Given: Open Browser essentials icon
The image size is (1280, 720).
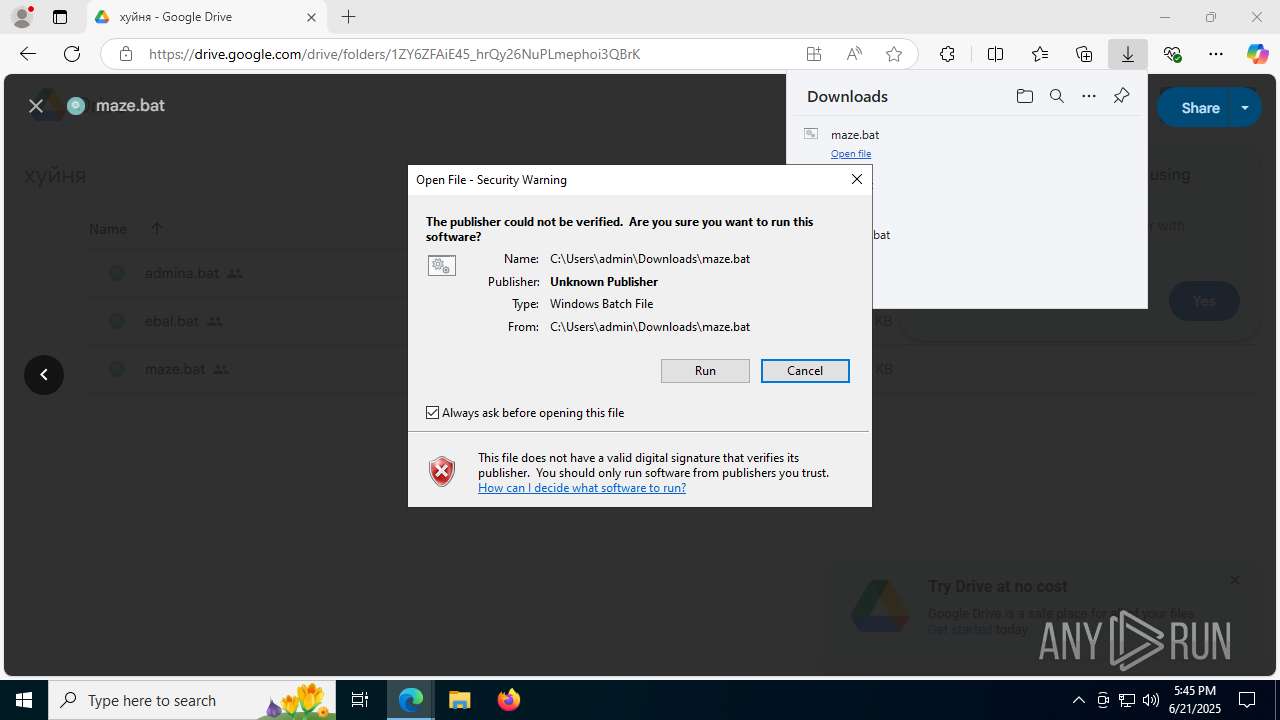Looking at the screenshot, I should coord(1172,54).
